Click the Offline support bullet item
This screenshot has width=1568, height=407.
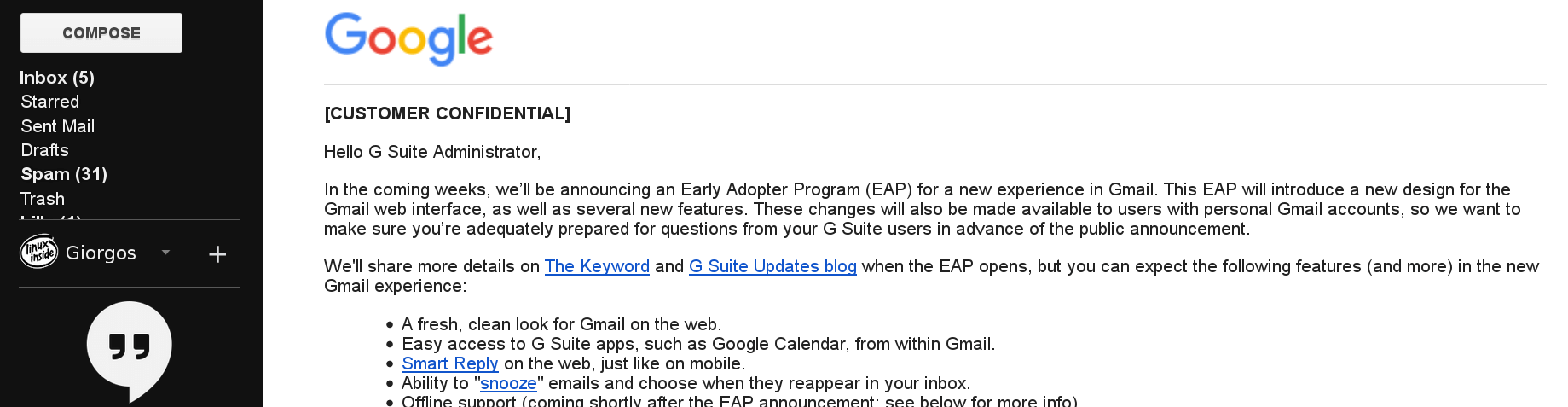click(x=740, y=401)
